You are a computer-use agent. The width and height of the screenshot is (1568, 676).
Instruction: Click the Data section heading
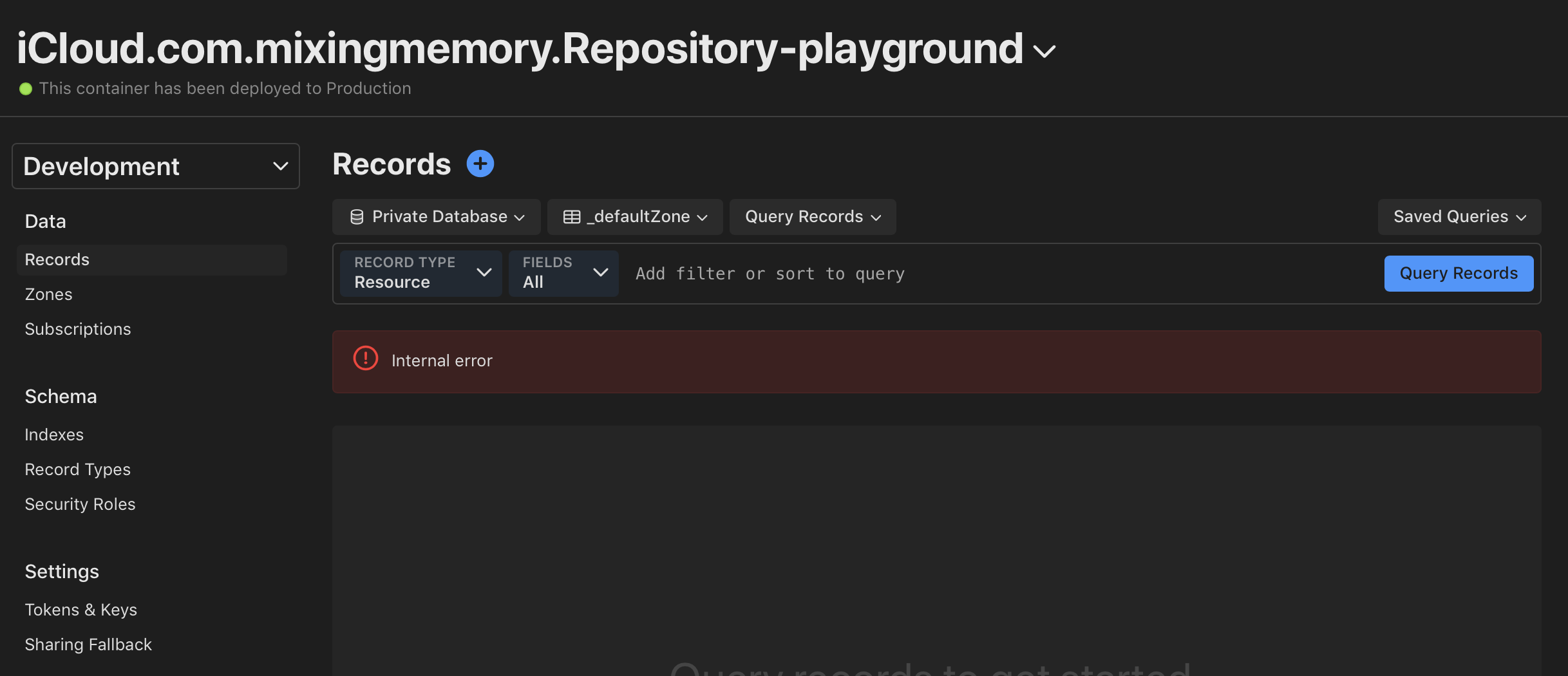point(46,221)
